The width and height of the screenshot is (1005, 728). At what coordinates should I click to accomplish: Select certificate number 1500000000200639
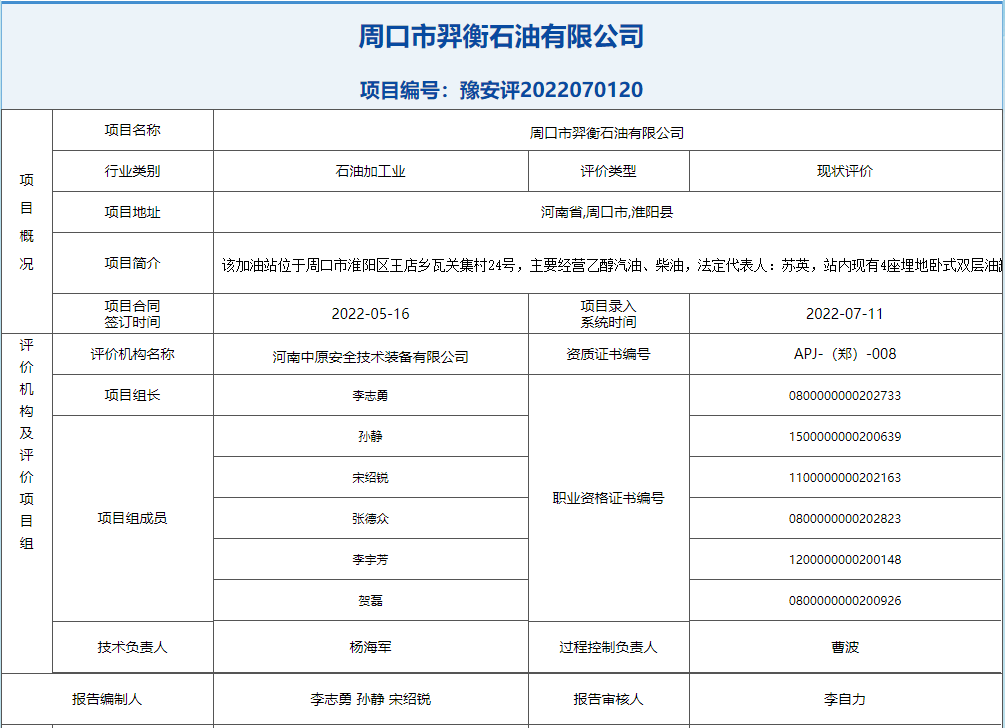click(845, 437)
